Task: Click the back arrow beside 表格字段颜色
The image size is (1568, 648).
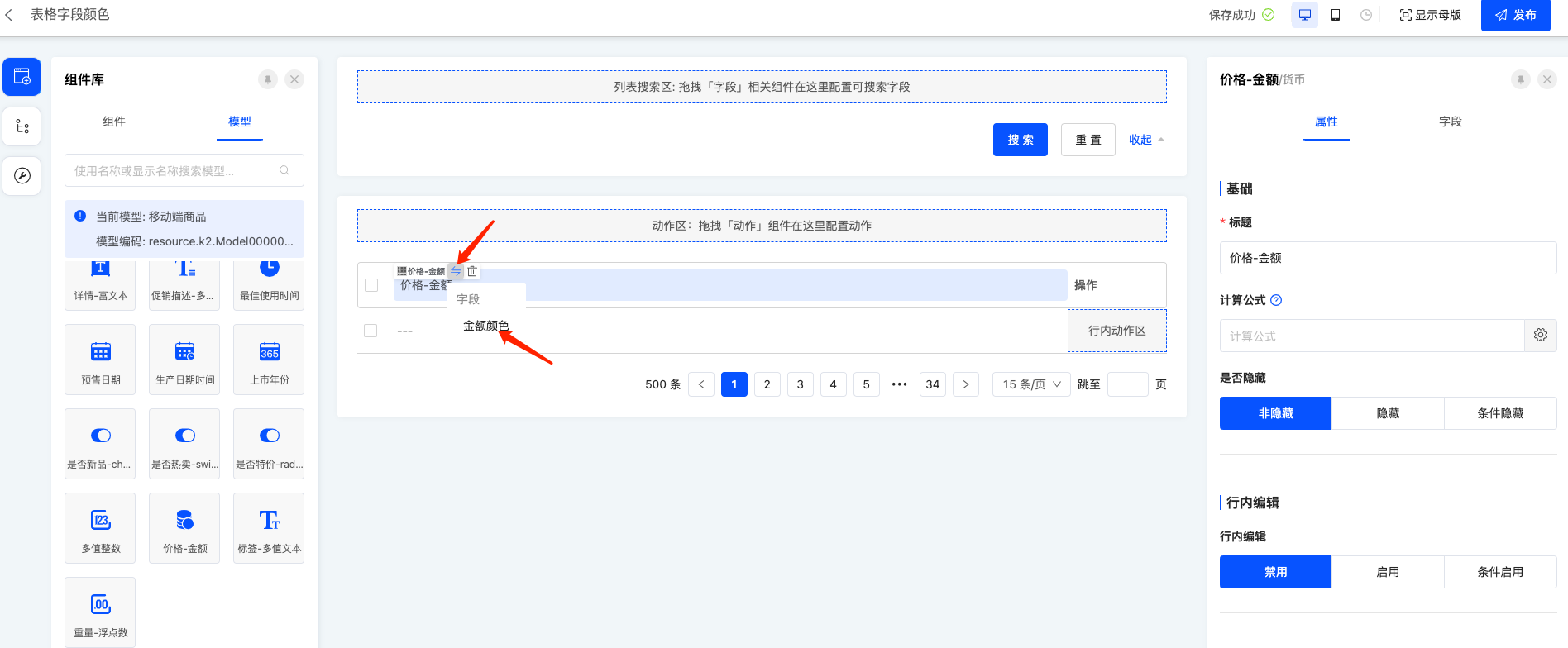Action: pos(9,15)
